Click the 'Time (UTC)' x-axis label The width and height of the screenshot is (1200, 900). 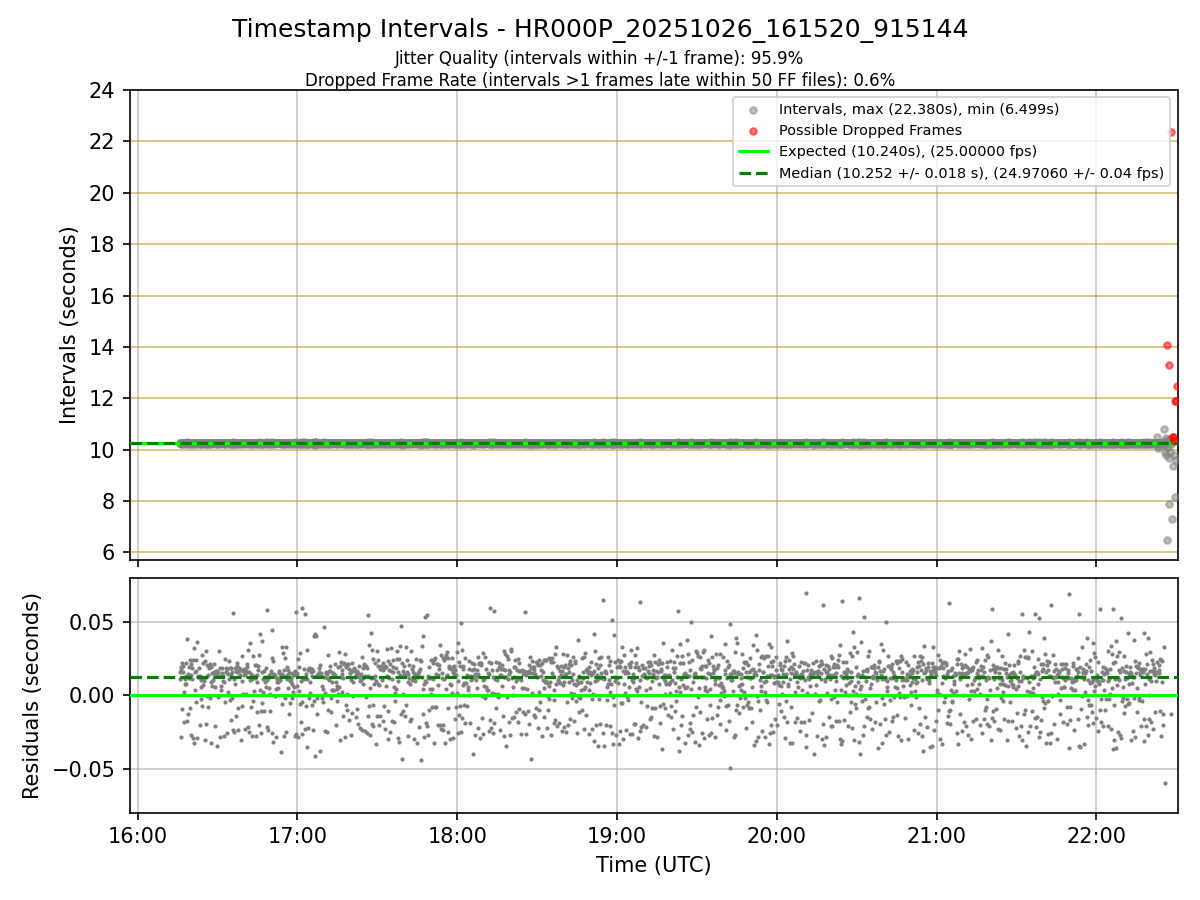click(x=653, y=865)
